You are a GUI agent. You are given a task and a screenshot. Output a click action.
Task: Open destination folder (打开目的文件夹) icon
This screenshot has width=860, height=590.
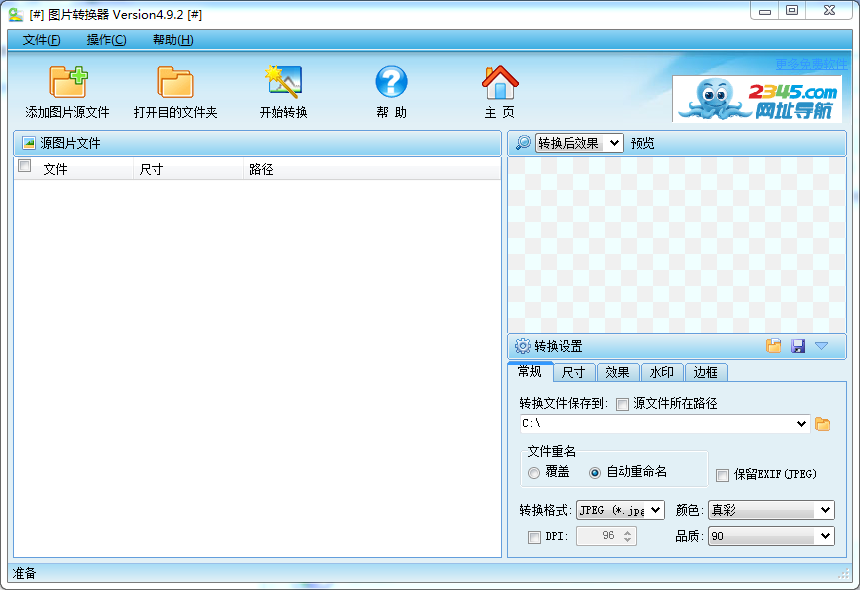176,82
